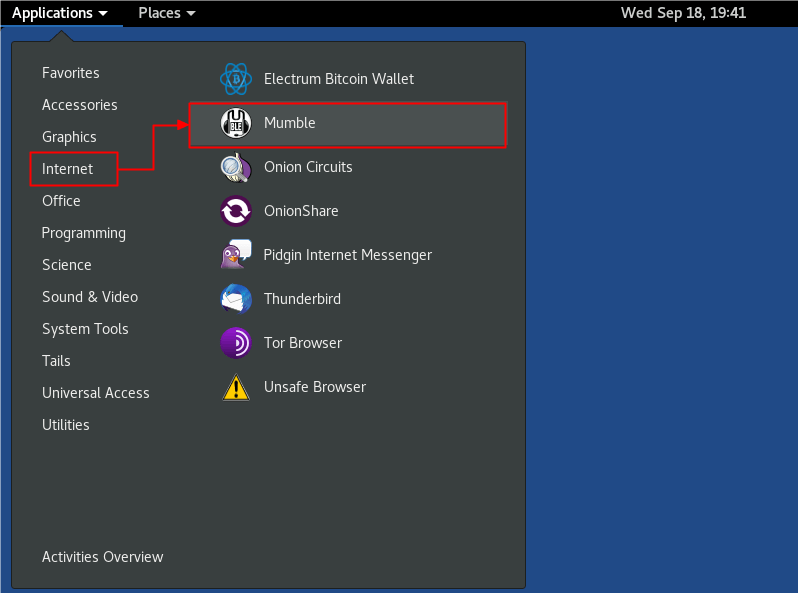Click the Tor Browser onion icon
This screenshot has height=593, width=798.
point(236,343)
